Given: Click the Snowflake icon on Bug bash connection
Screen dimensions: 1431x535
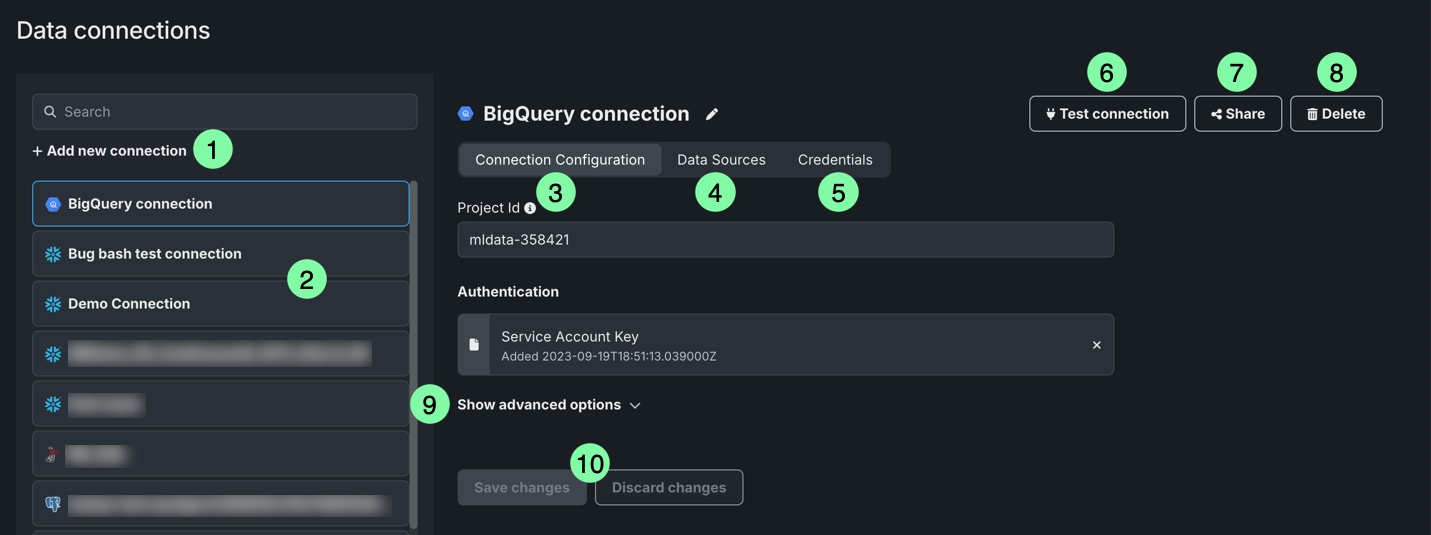Looking at the screenshot, I should pyautogui.click(x=53, y=254).
